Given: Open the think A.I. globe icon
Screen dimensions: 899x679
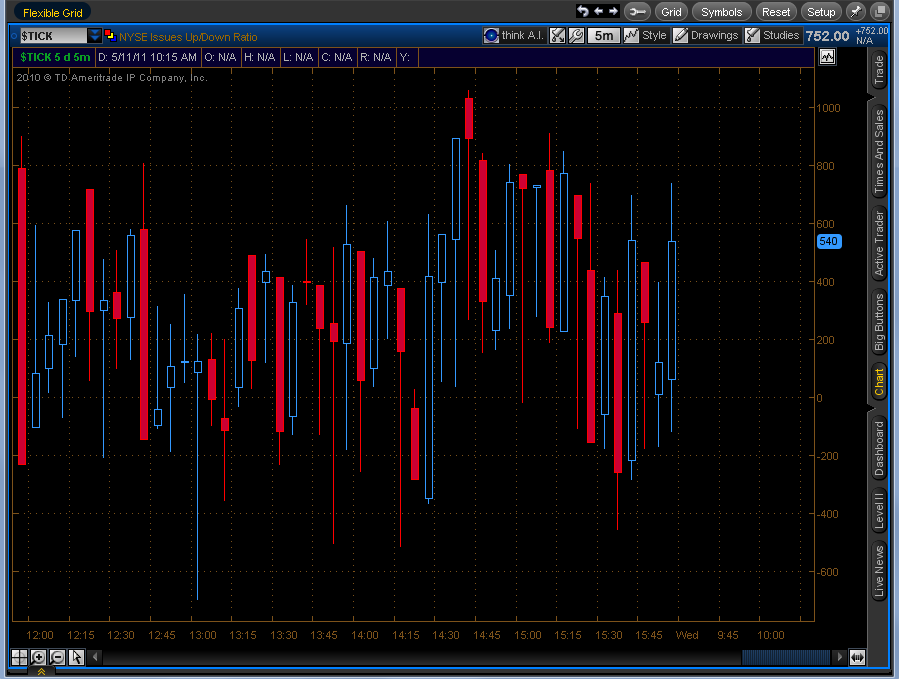Looking at the screenshot, I should click(491, 36).
